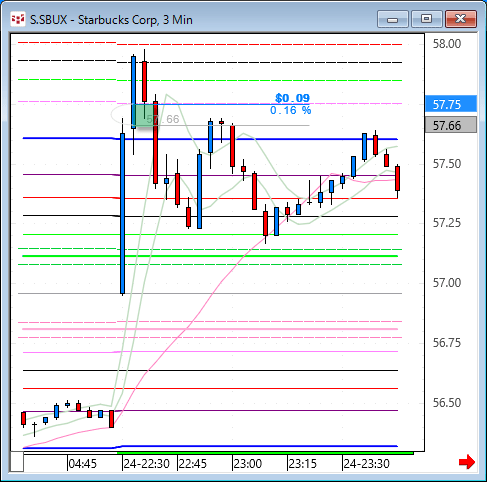Click the small white box at the bottom-left corner
This screenshot has width=487, height=482.
pos(16,462)
